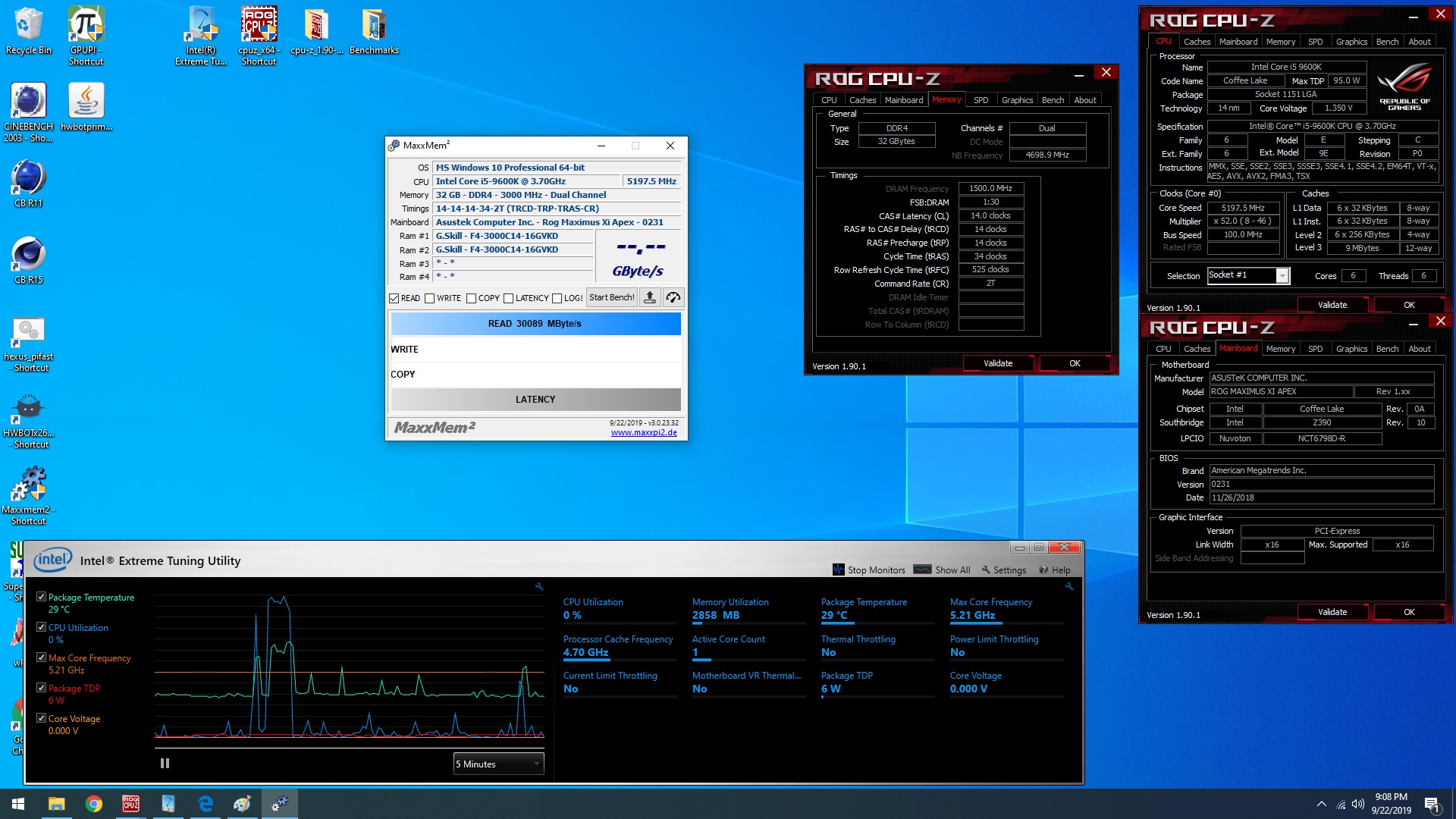Click Validate in the Mainboard CPU-Z window

tap(1332, 612)
